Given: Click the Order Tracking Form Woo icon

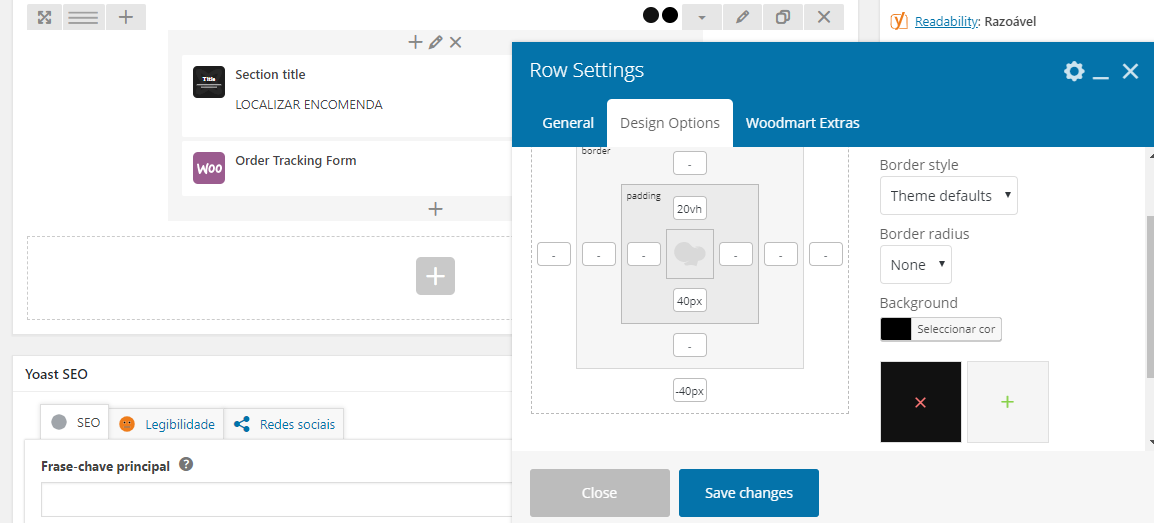Looking at the screenshot, I should 209,168.
